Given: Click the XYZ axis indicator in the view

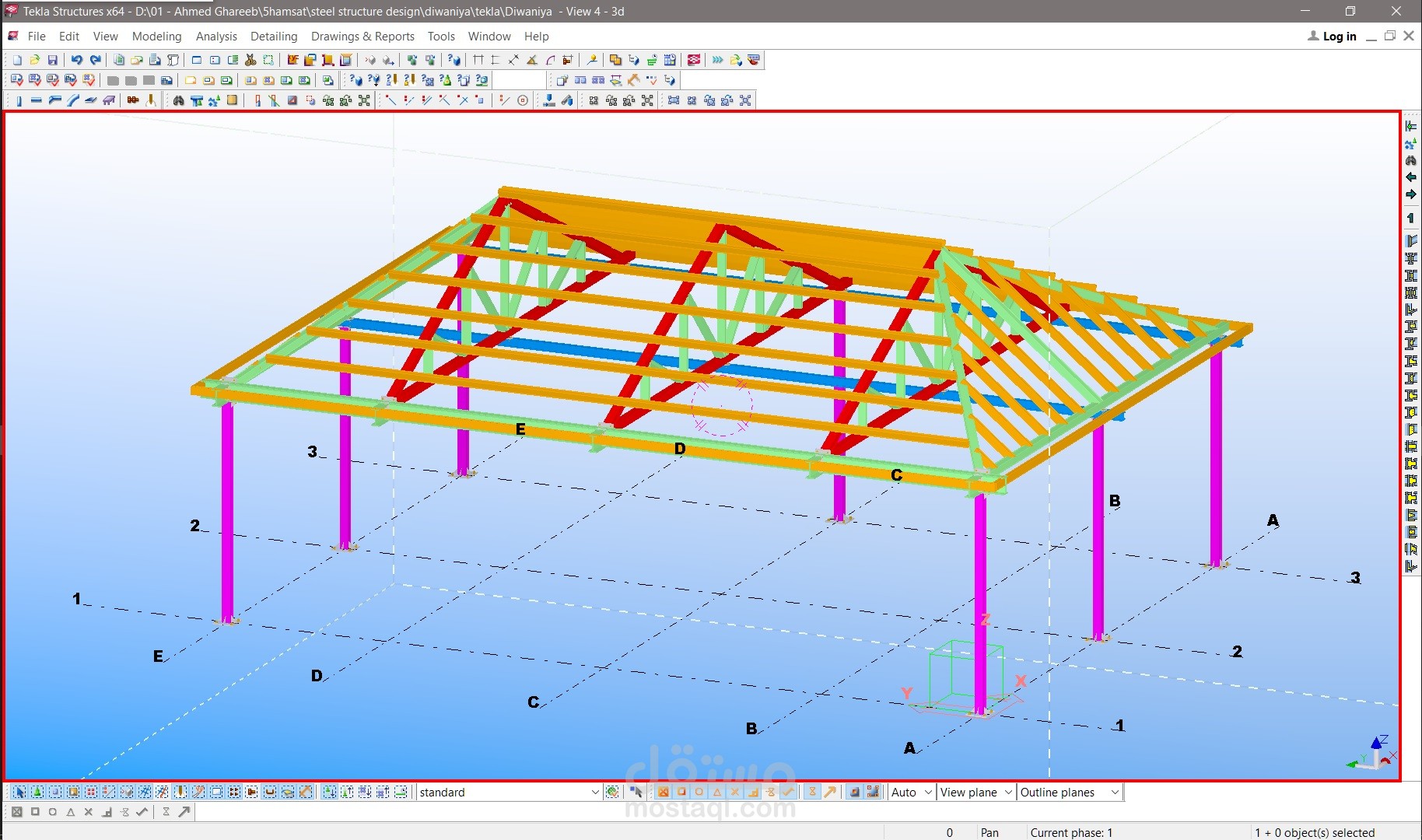Looking at the screenshot, I should tap(1372, 753).
